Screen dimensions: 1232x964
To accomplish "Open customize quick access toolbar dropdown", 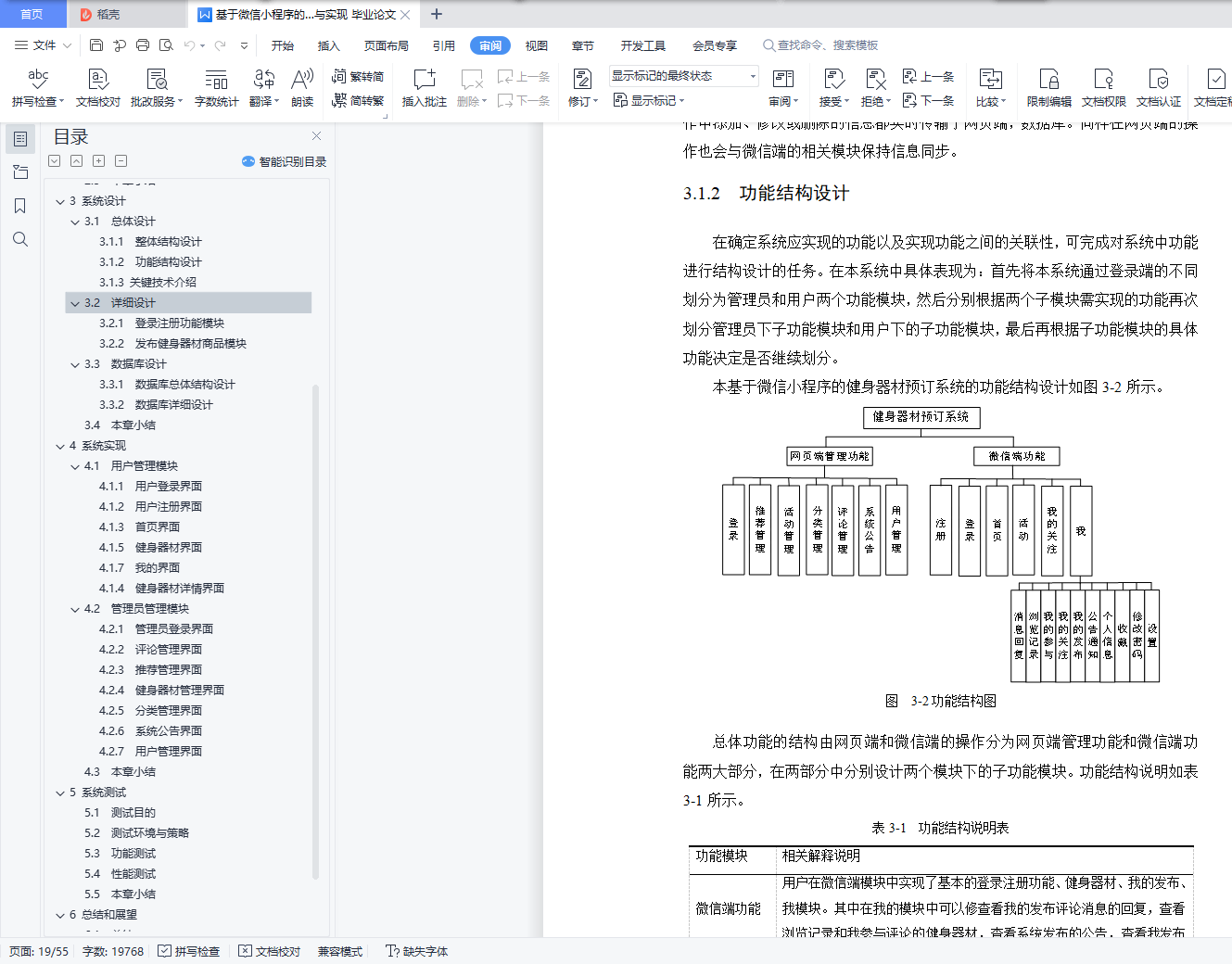I will click(244, 44).
